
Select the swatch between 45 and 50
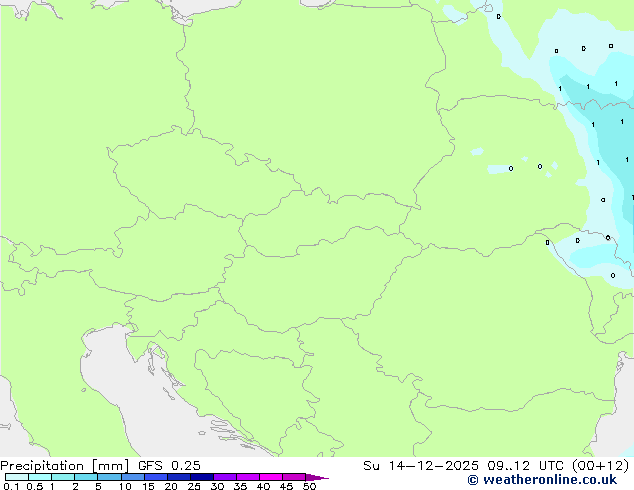(294, 477)
